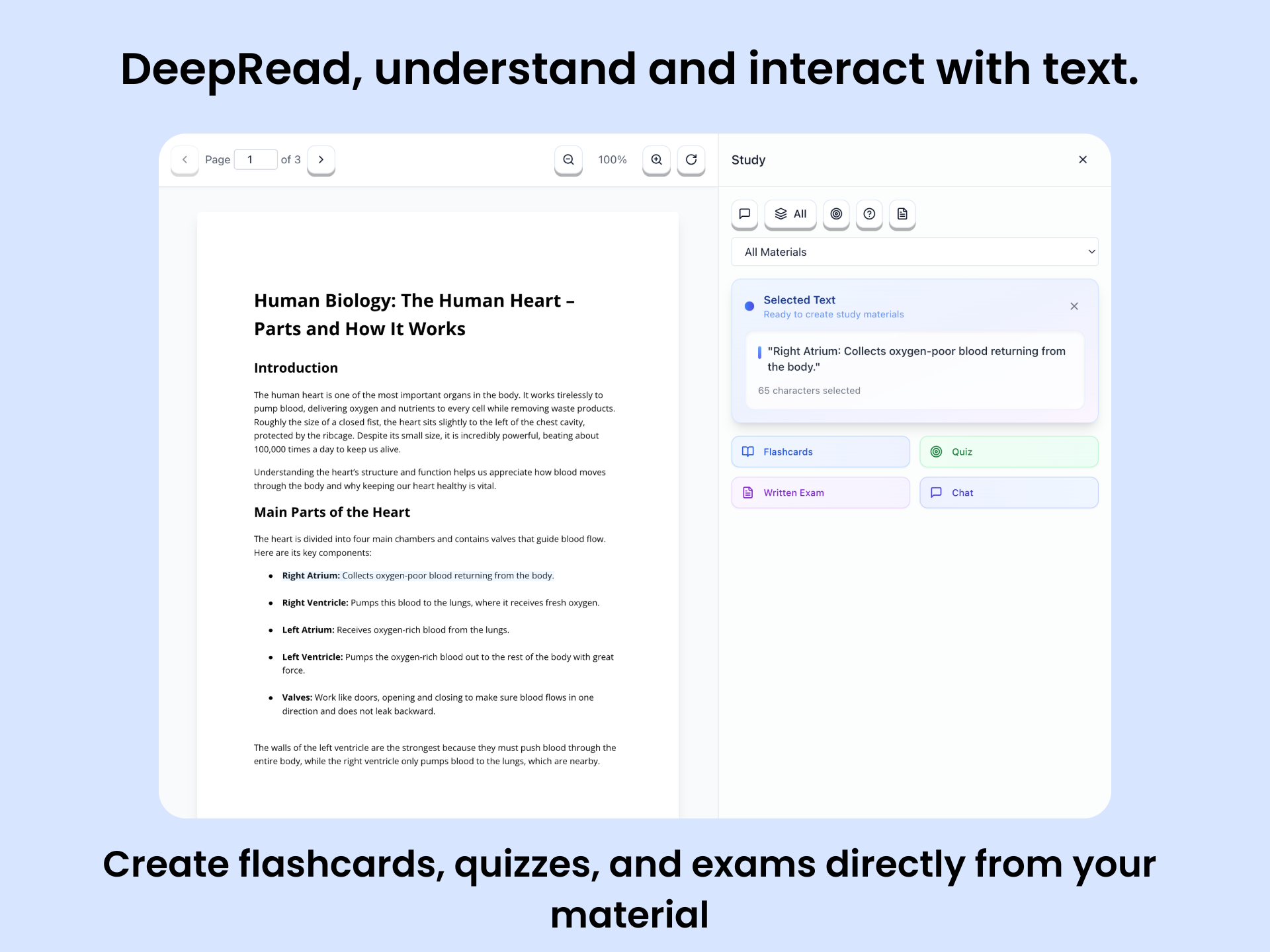Zoom out of the document

click(x=568, y=159)
